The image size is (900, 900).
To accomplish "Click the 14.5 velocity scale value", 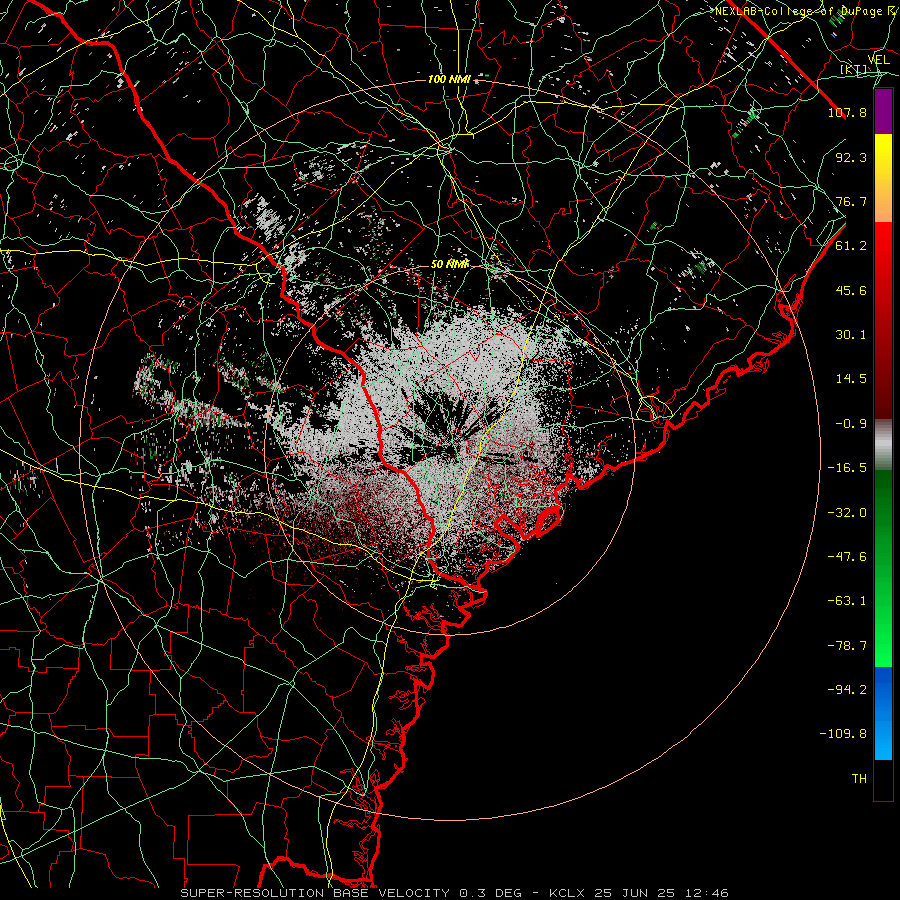I will [851, 379].
